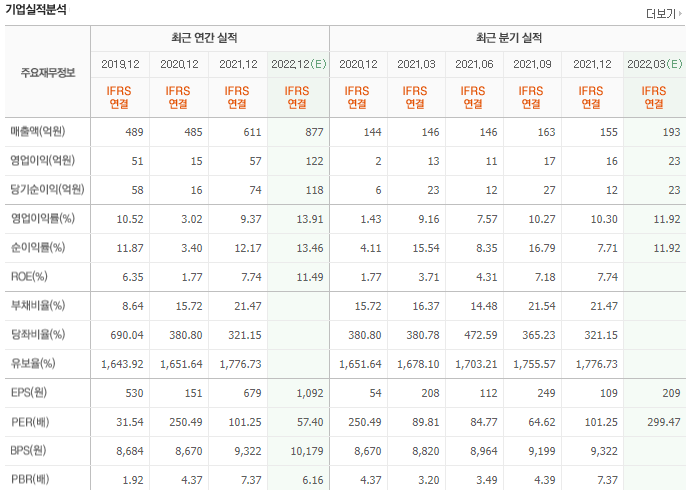Select 영업이익 value 51
The image size is (690, 490).
coord(137,161)
